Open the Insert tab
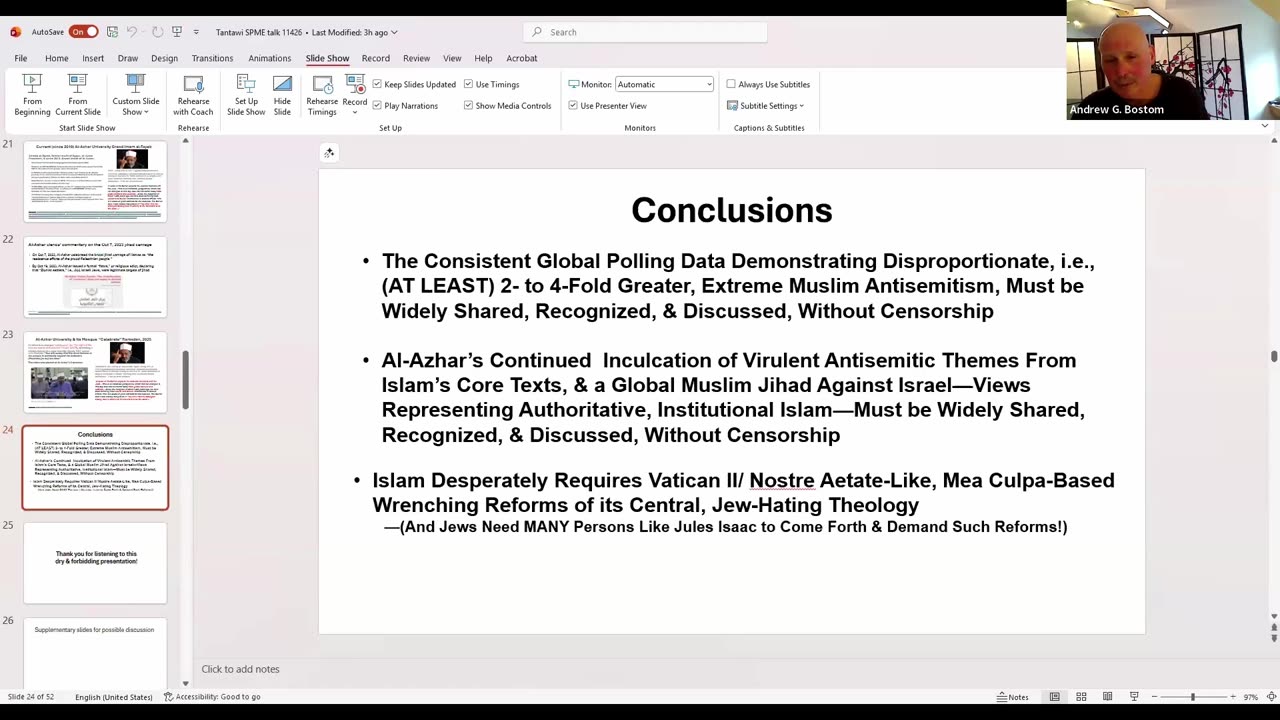 click(93, 58)
